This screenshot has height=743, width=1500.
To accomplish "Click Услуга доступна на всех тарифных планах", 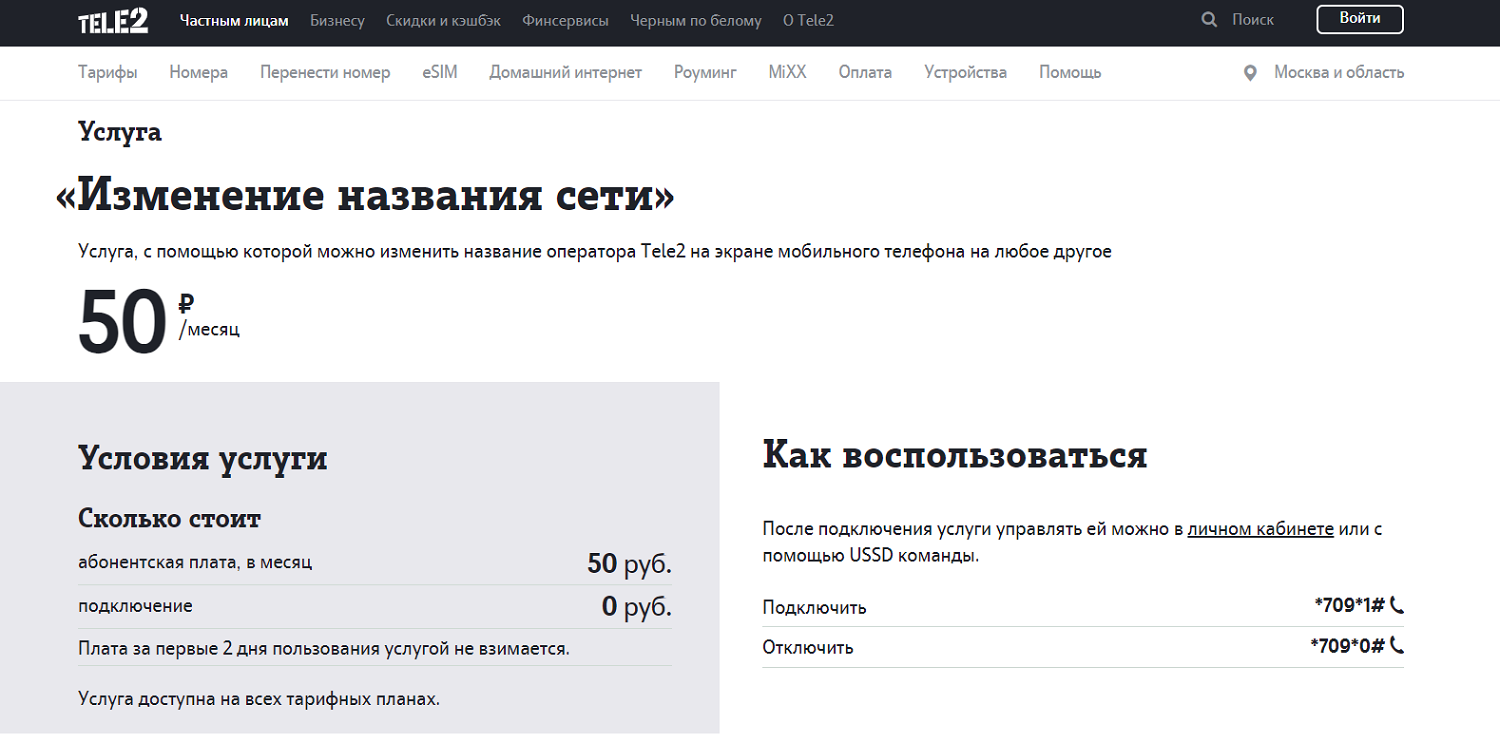I will [x=259, y=698].
